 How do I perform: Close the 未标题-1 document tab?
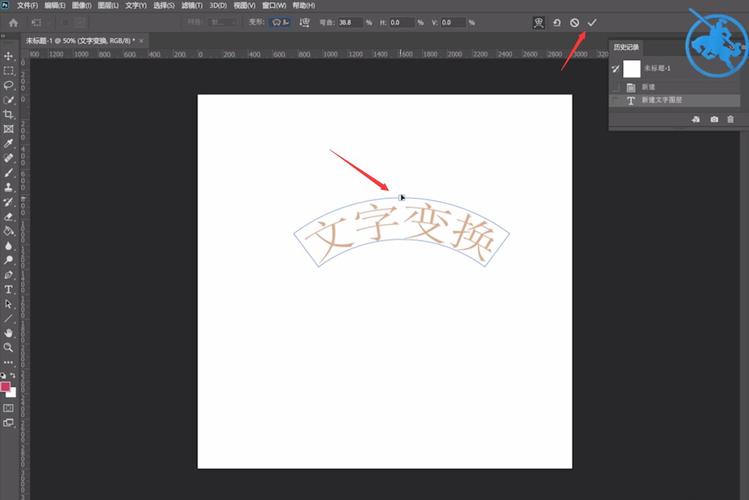(x=141, y=41)
